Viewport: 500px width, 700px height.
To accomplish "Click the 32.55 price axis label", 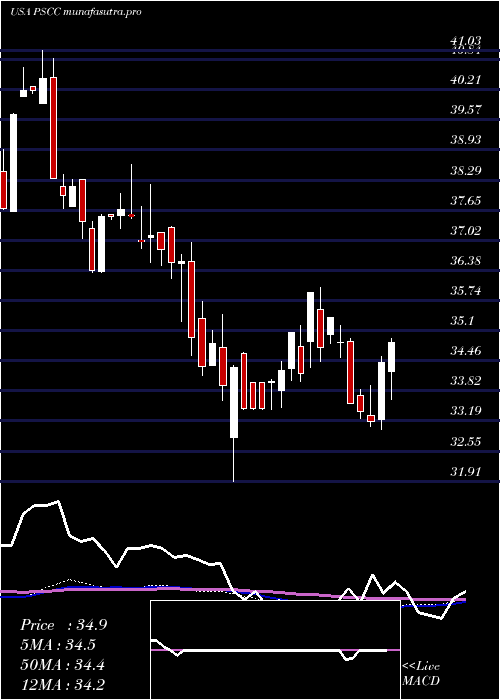I will pyautogui.click(x=465, y=442).
